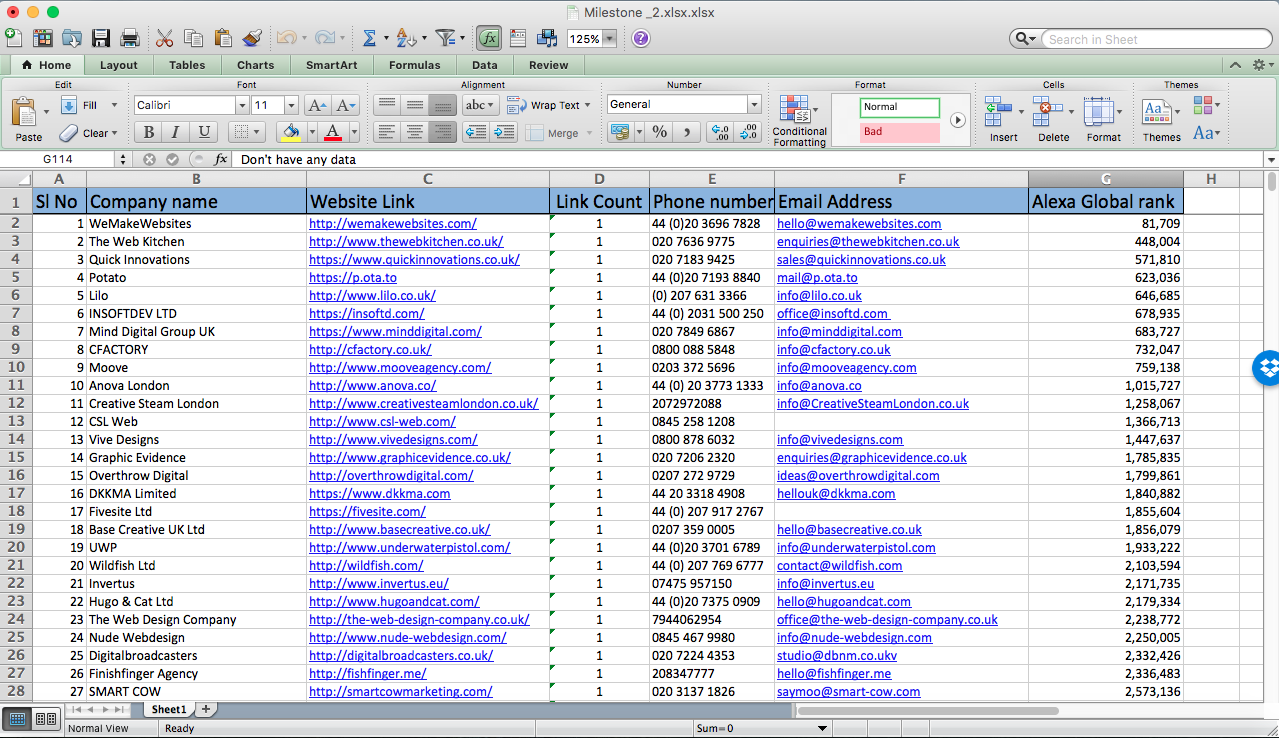
Task: Sort data with the A-Z icon
Action: pyautogui.click(x=406, y=38)
